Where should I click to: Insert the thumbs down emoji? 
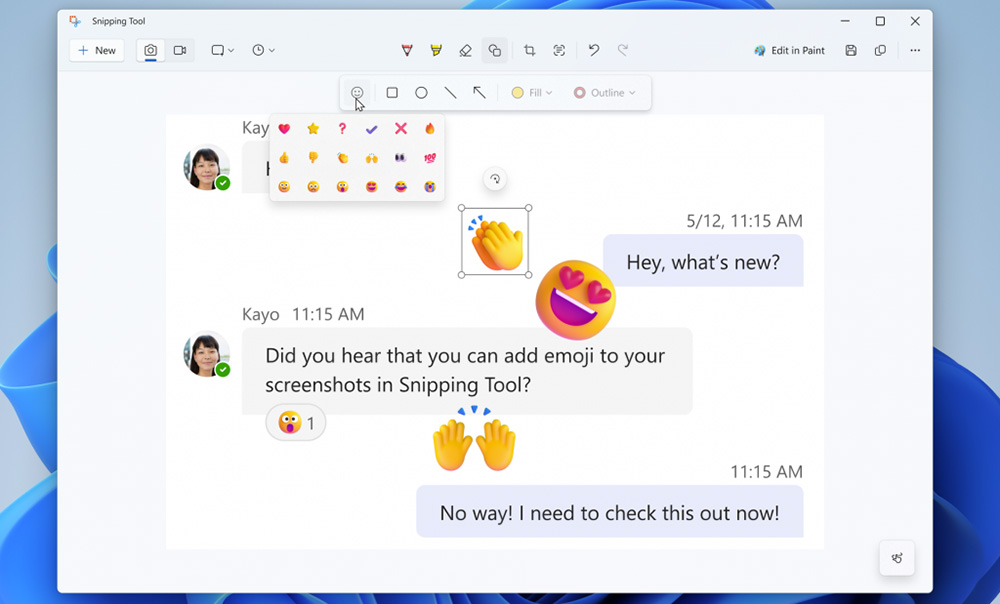pos(313,158)
